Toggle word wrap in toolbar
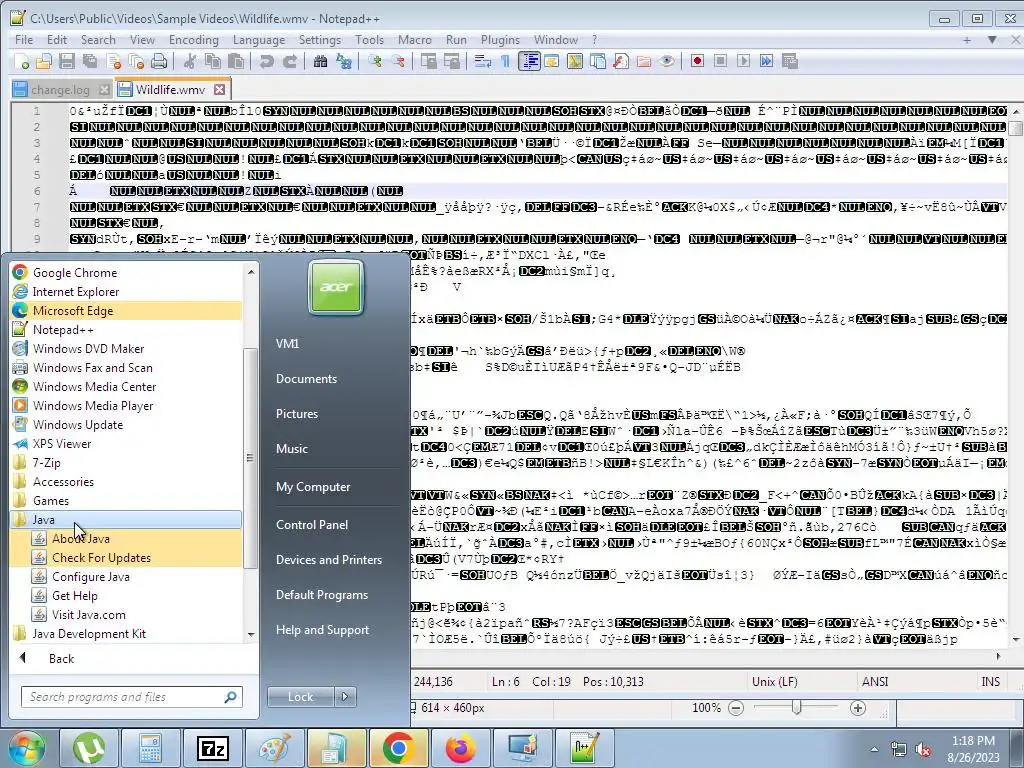This screenshot has height=768, width=1024. 482,61
